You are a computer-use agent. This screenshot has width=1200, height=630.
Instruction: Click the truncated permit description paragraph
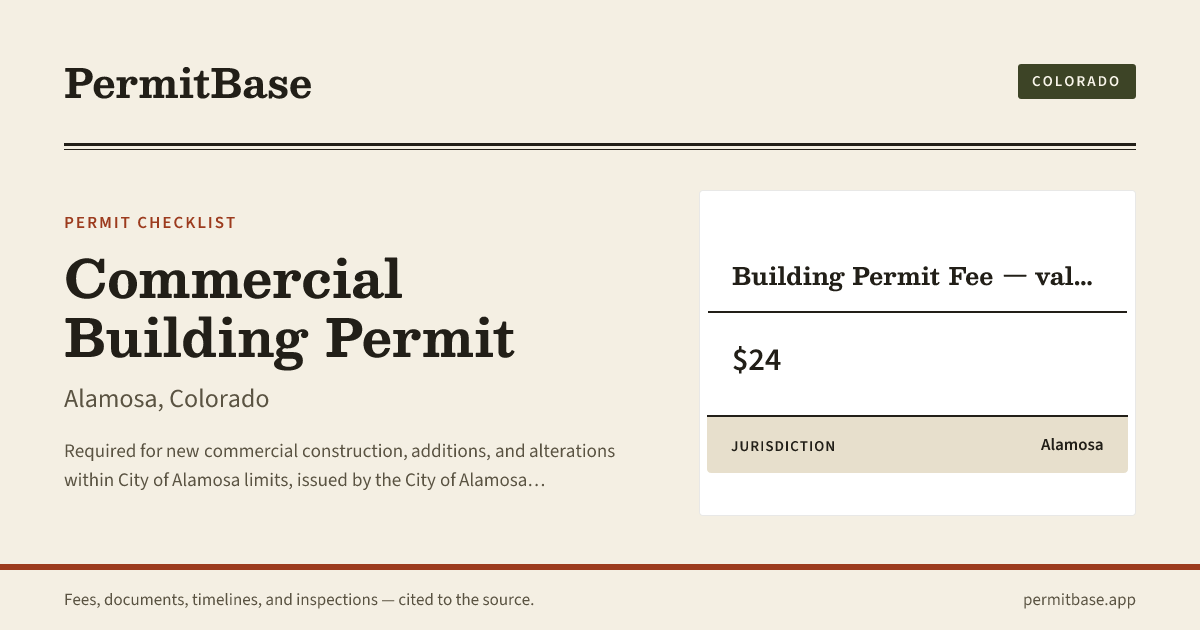coord(340,466)
